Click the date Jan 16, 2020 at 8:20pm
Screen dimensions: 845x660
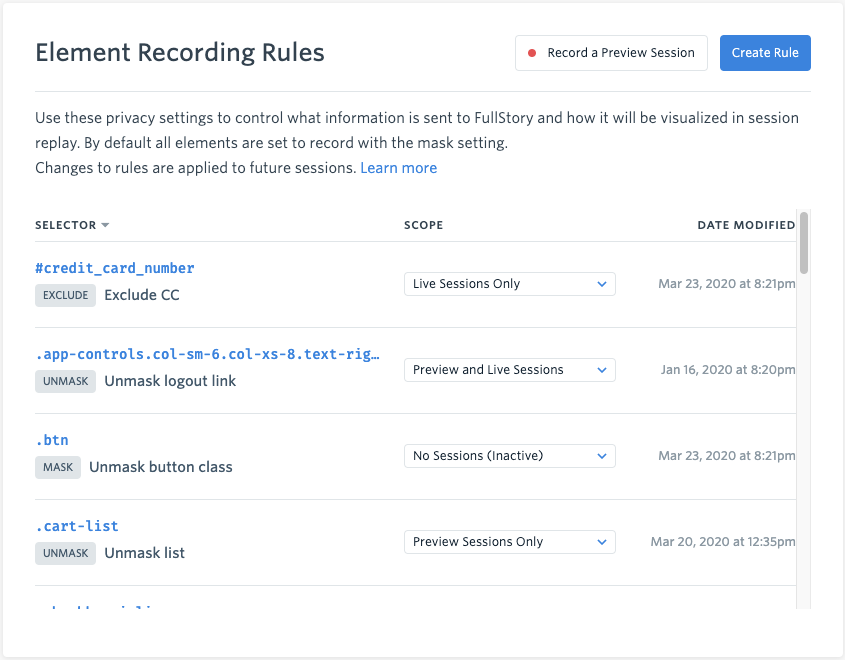pos(728,370)
